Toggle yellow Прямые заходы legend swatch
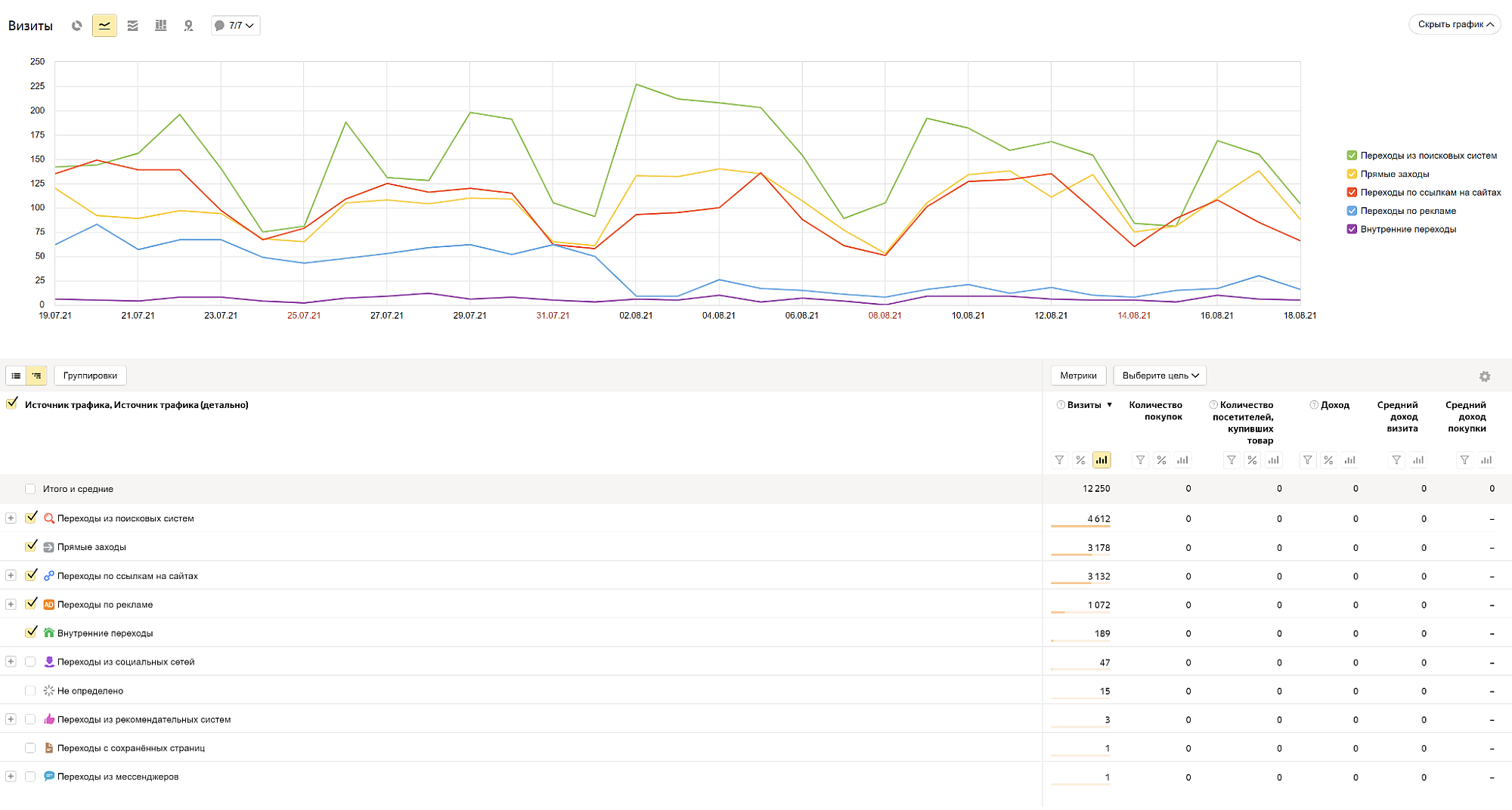This screenshot has height=810, width=1512. [x=1352, y=174]
